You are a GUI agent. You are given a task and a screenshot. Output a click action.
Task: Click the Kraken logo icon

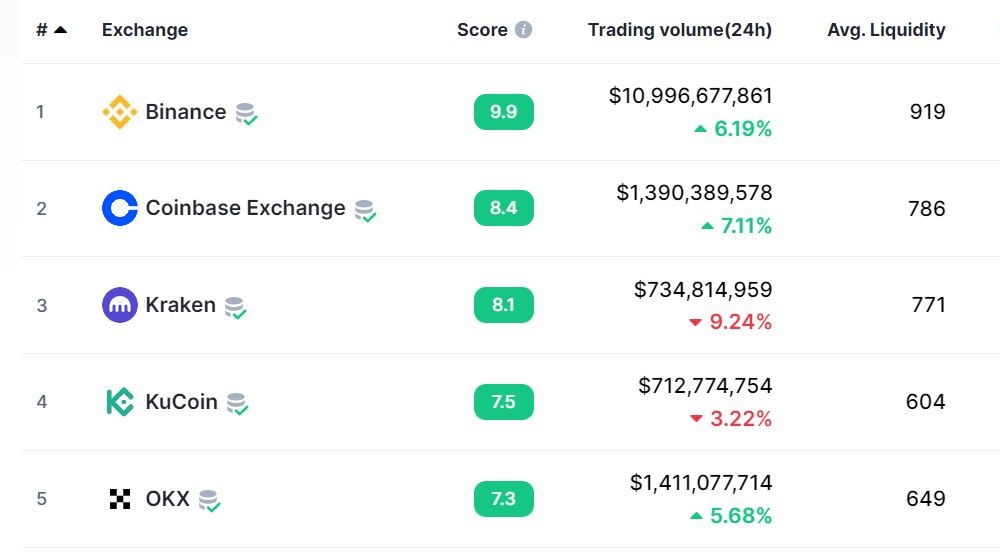(x=120, y=305)
